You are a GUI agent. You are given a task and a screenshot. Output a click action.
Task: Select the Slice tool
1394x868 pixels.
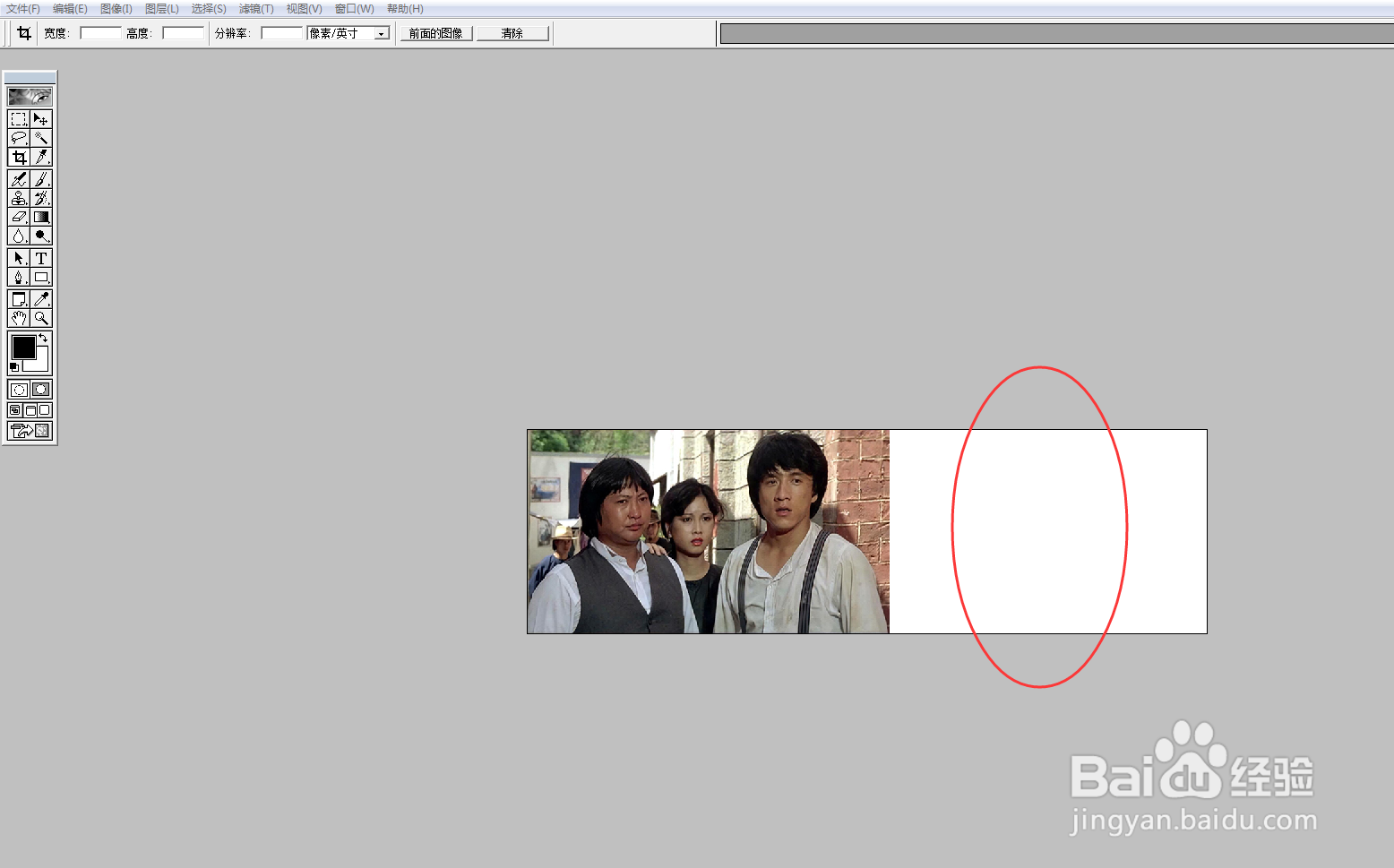pos(41,157)
